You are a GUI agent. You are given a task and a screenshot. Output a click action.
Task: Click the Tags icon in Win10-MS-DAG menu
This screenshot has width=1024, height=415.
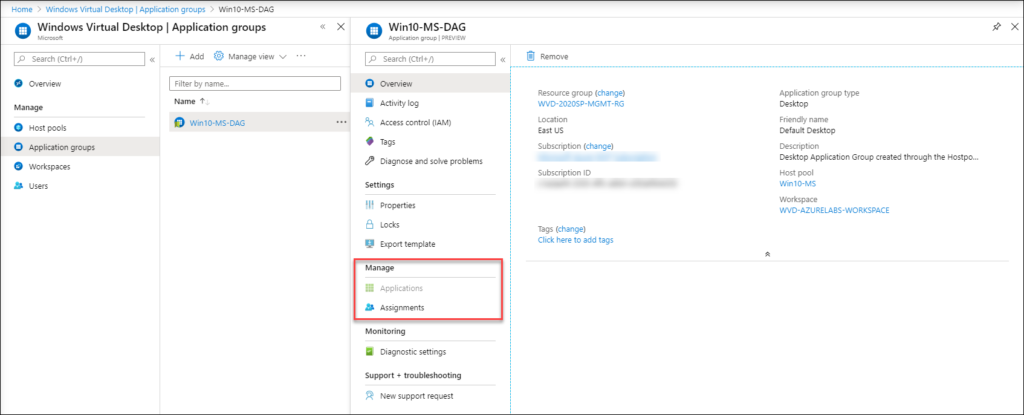(370, 142)
